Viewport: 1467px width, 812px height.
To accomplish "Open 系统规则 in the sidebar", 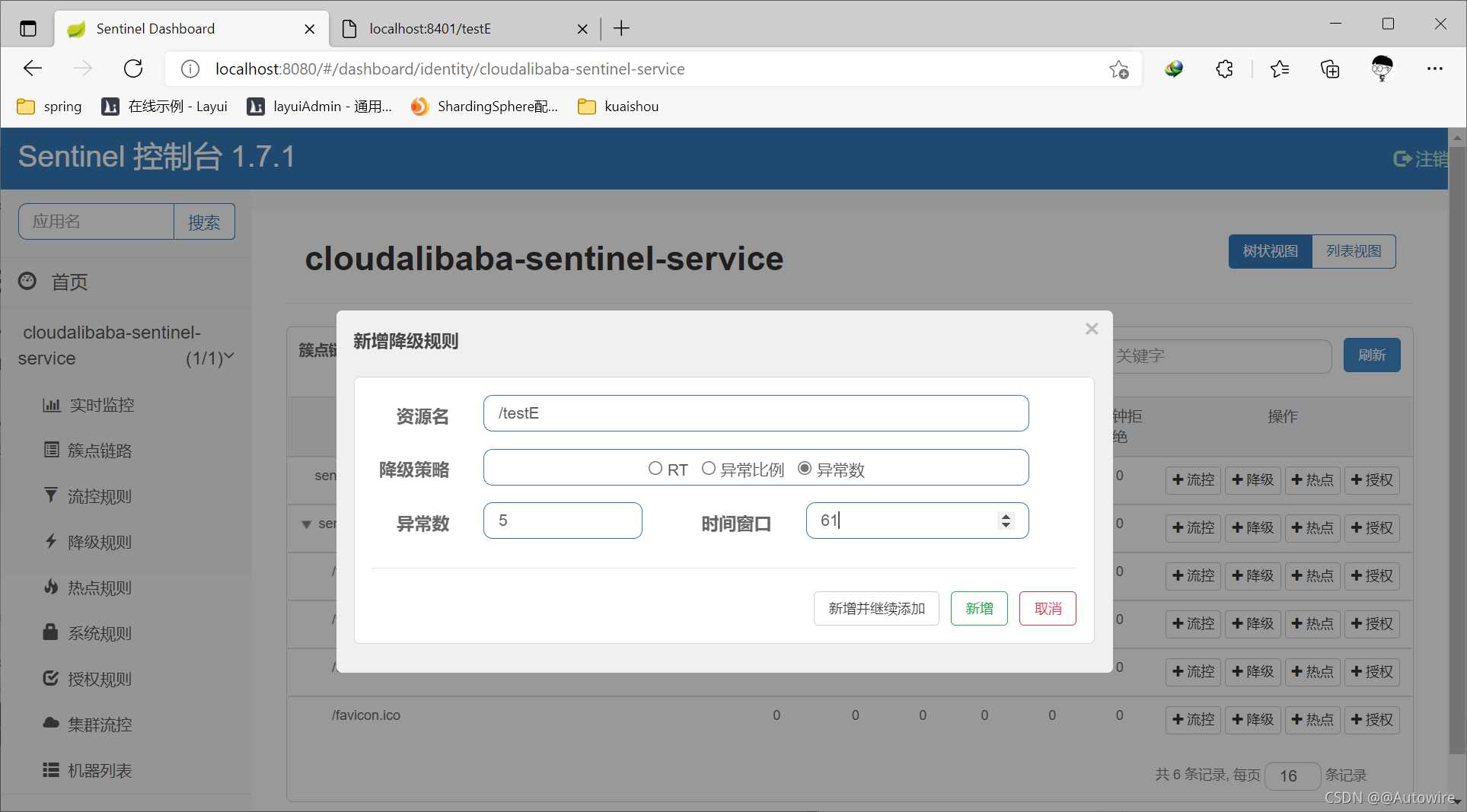I will (x=100, y=634).
